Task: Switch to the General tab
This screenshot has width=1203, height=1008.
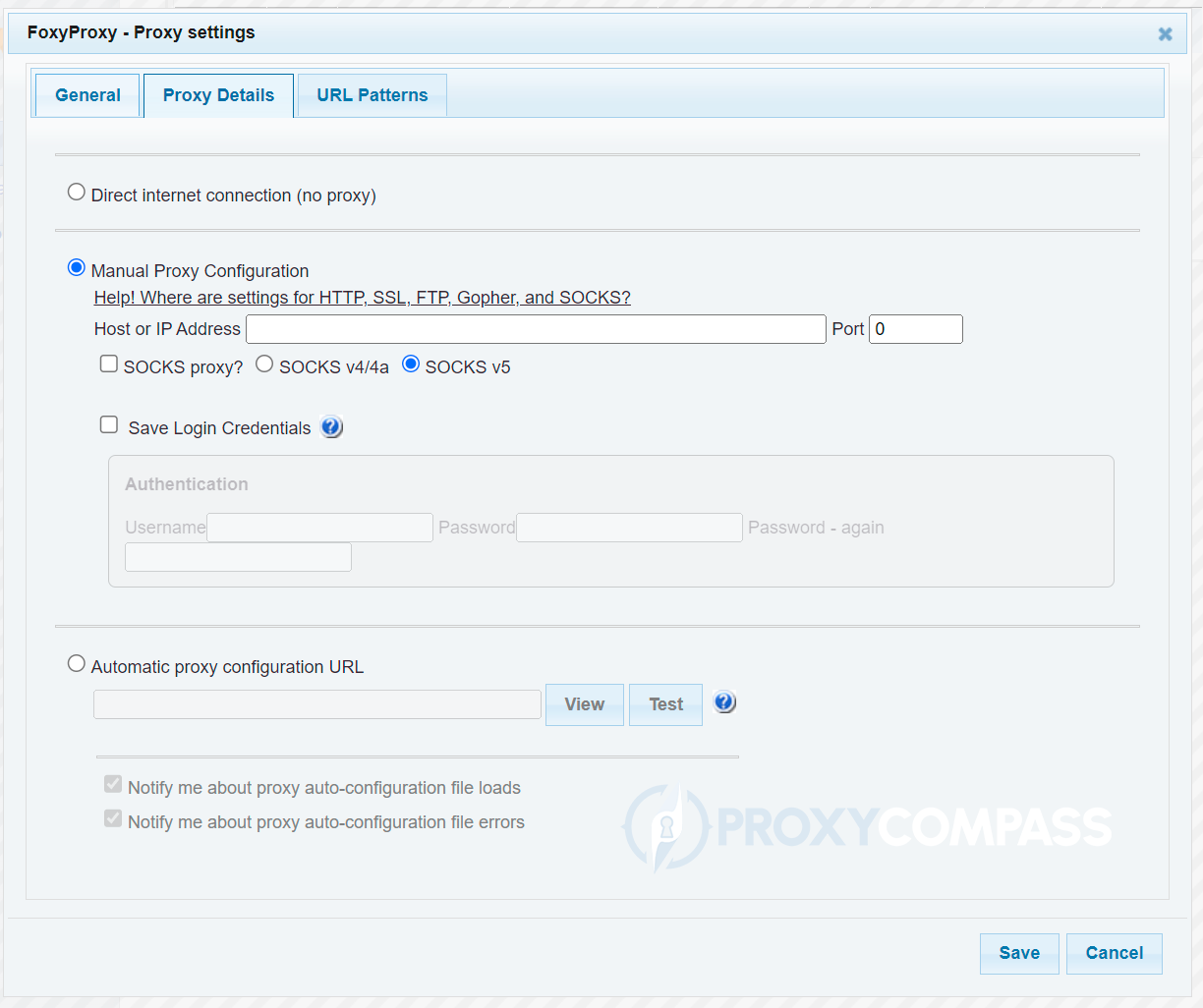Action: (87, 95)
